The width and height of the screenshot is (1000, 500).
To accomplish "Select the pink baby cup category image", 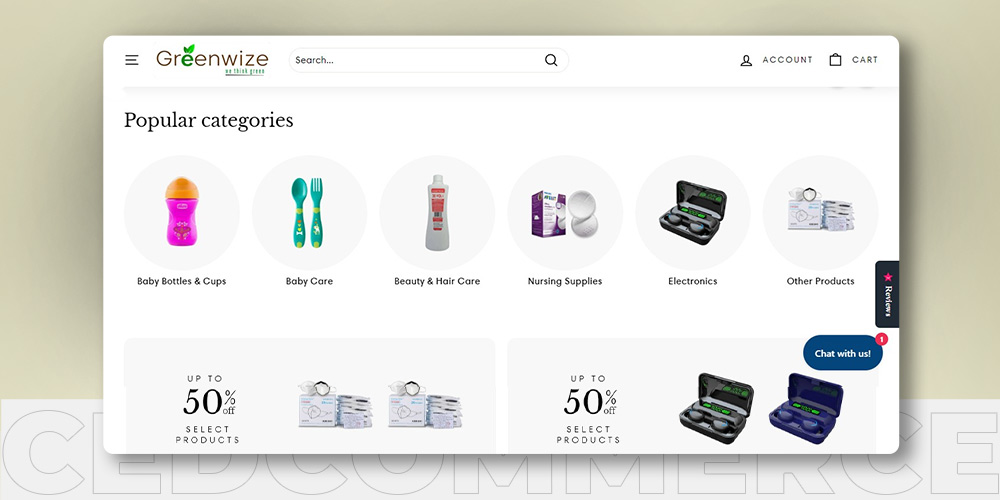I will point(182,212).
